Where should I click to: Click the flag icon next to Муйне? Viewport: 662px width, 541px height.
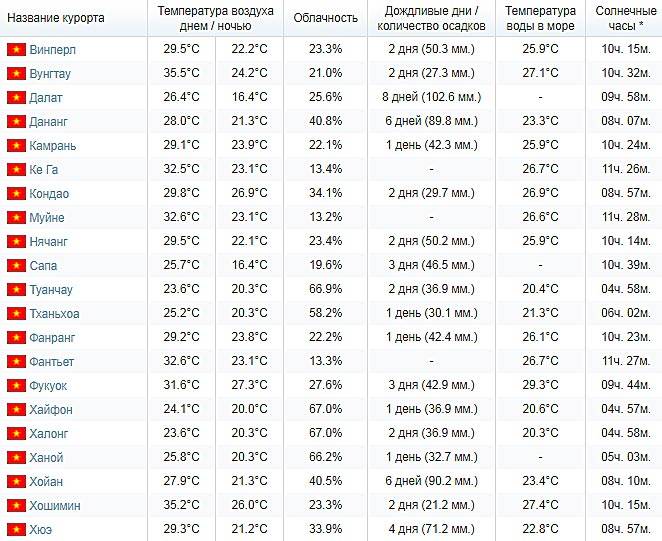[x=16, y=218]
